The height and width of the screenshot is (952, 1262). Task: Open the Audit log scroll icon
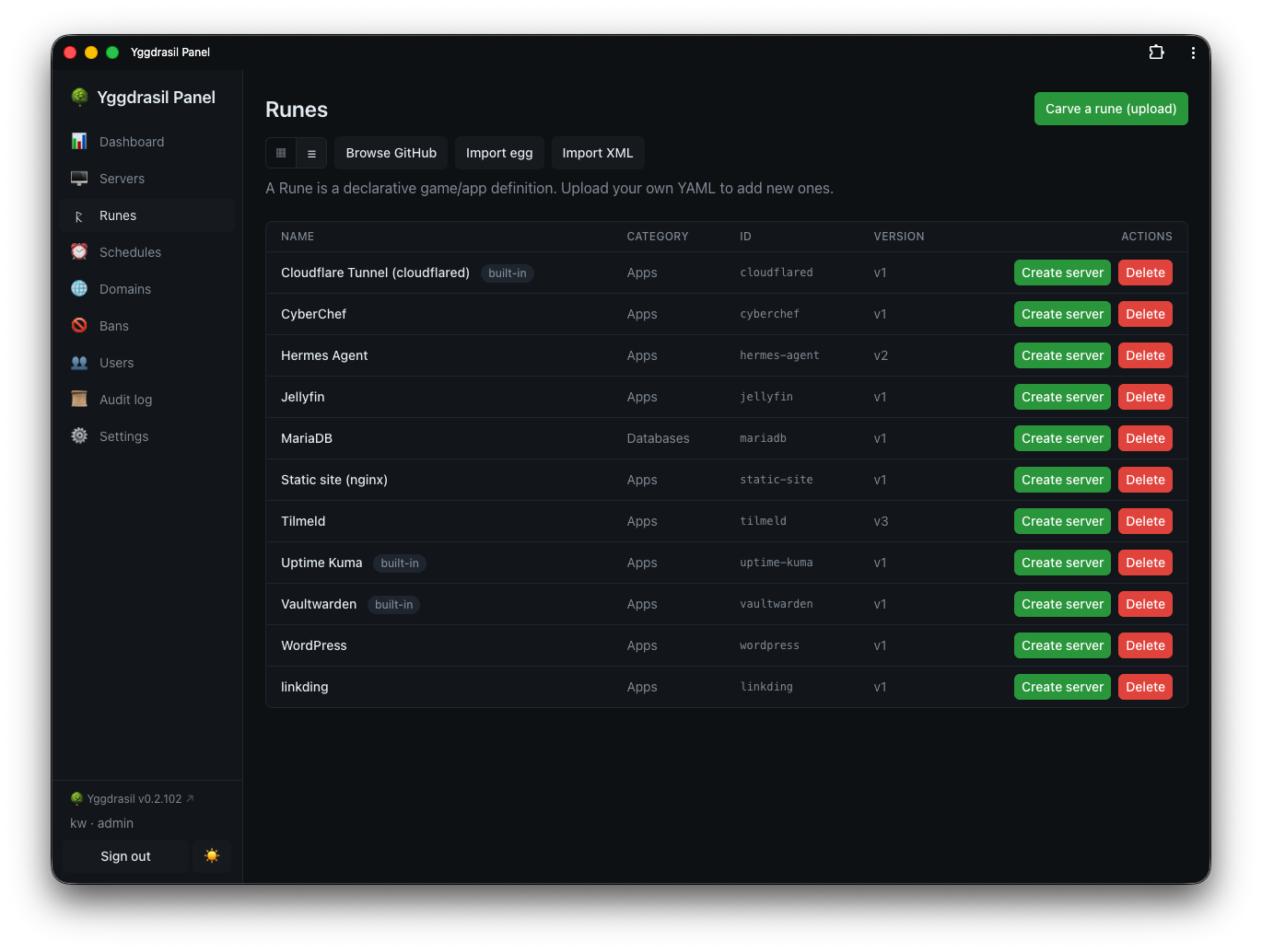tap(79, 400)
